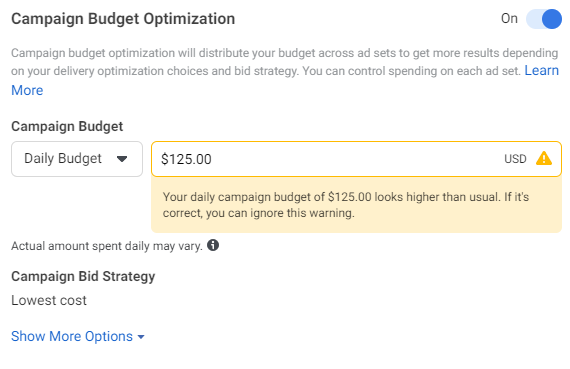Click 'Actual amount spent daily may vary' text
Viewport: 570px width, 369px height.
click(x=107, y=246)
